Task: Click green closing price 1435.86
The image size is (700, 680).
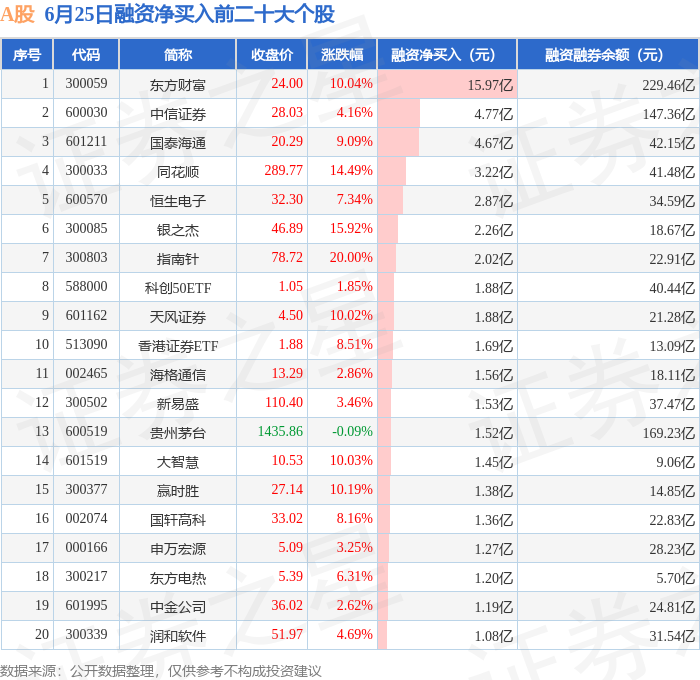Action: point(280,432)
